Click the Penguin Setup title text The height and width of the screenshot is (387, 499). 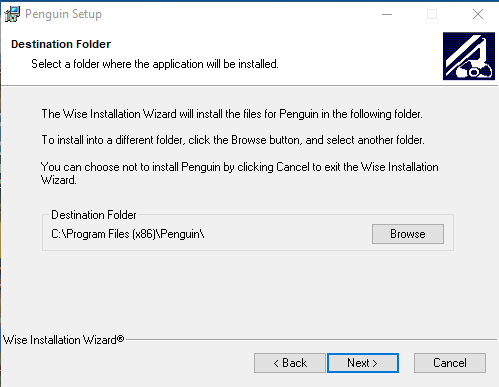point(63,14)
